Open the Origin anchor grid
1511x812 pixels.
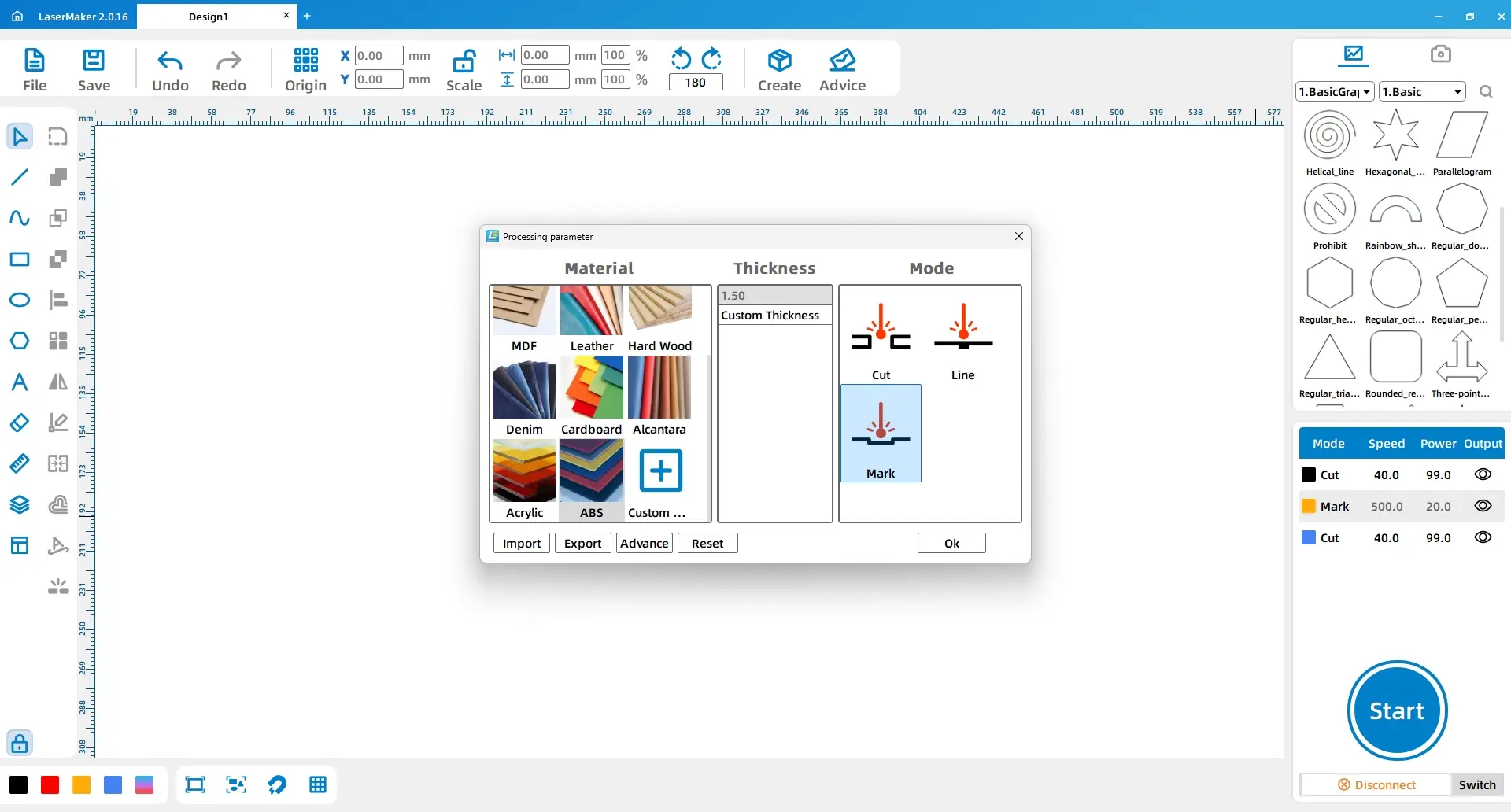pos(305,60)
